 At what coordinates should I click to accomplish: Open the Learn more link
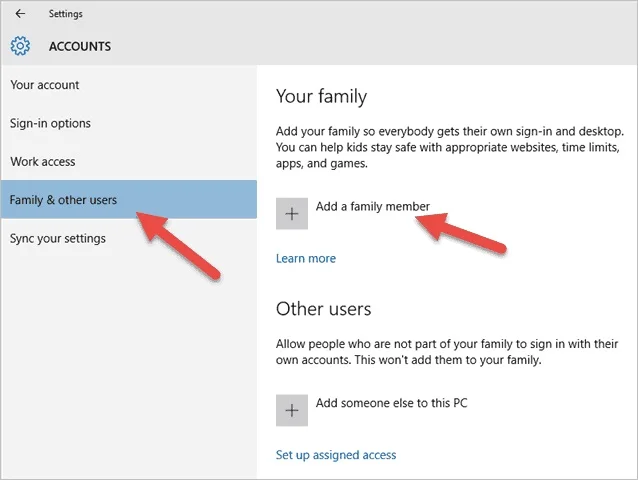(x=306, y=258)
